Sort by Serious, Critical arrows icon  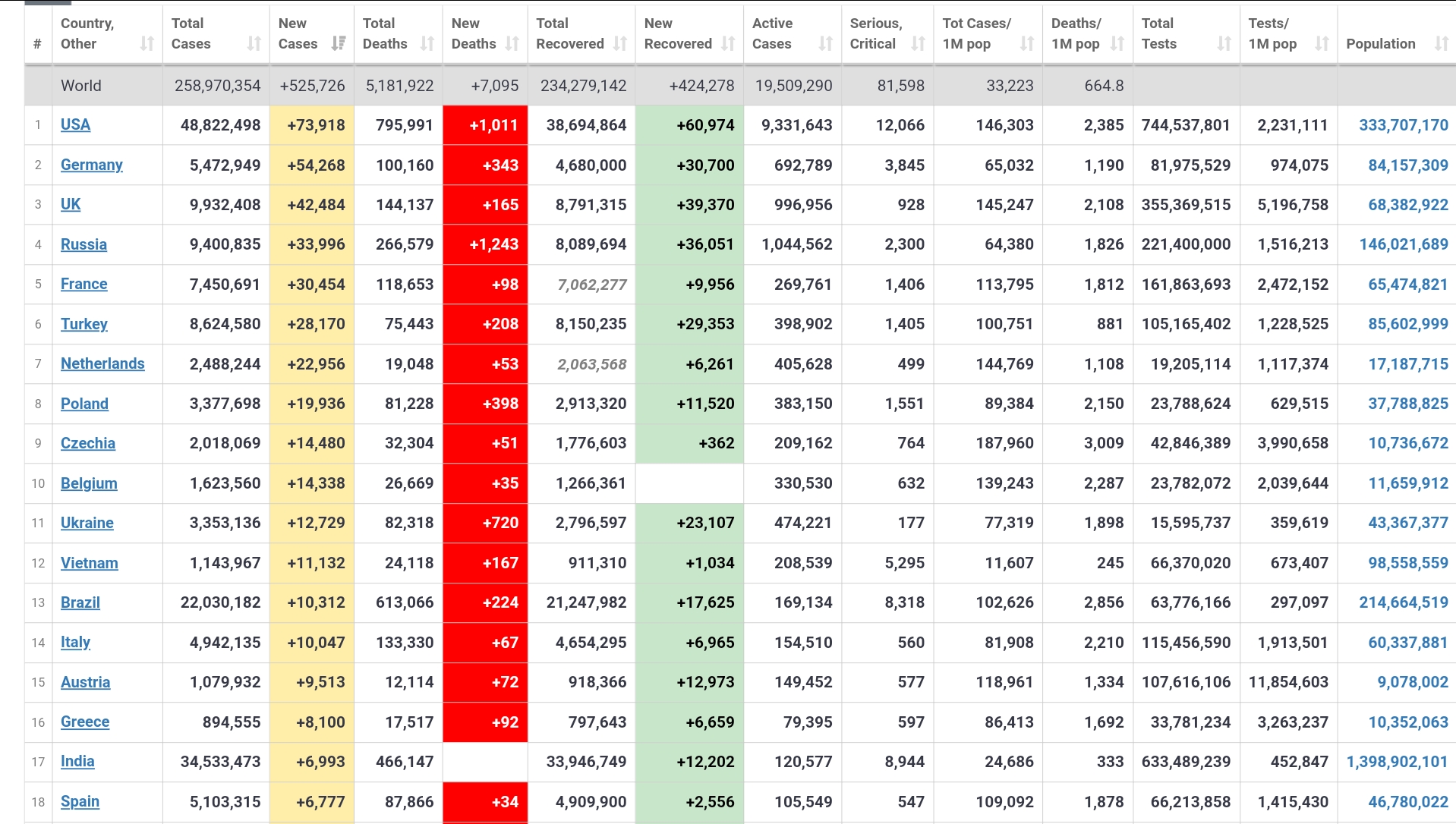[x=918, y=44]
